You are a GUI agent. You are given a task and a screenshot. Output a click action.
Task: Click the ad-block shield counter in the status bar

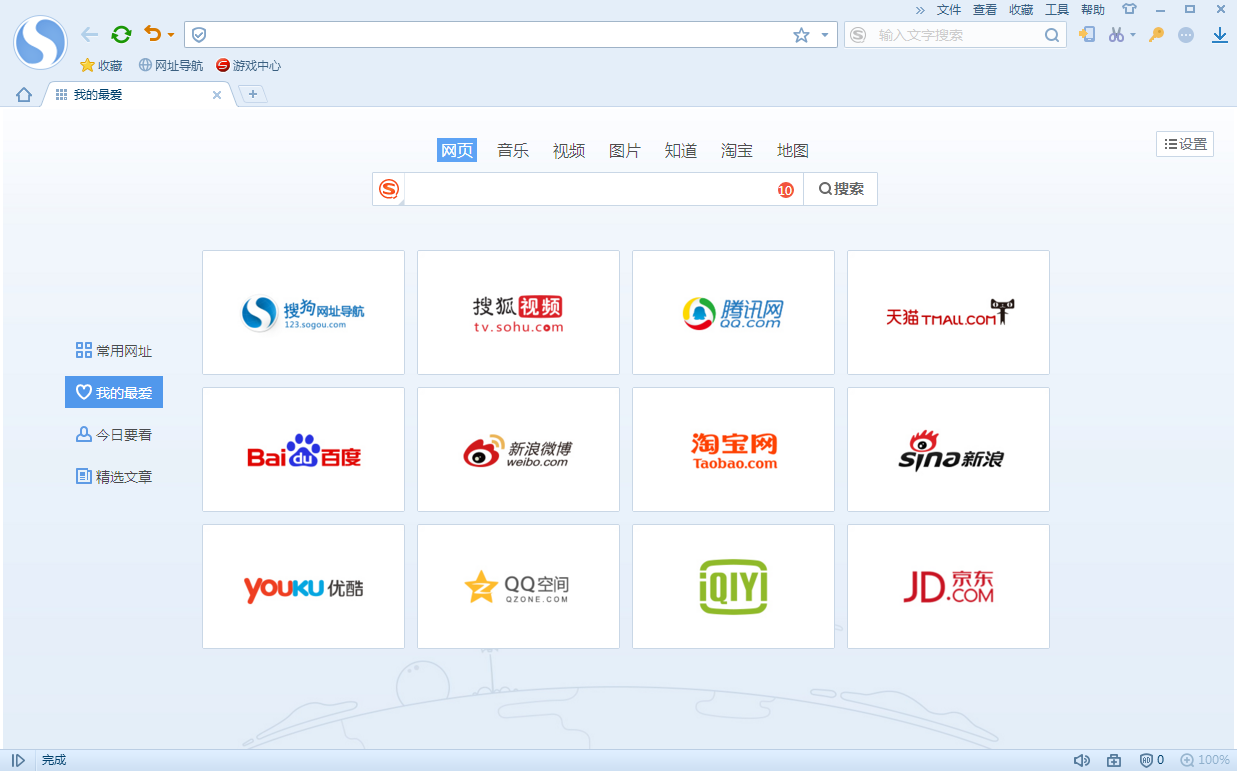pos(1152,760)
